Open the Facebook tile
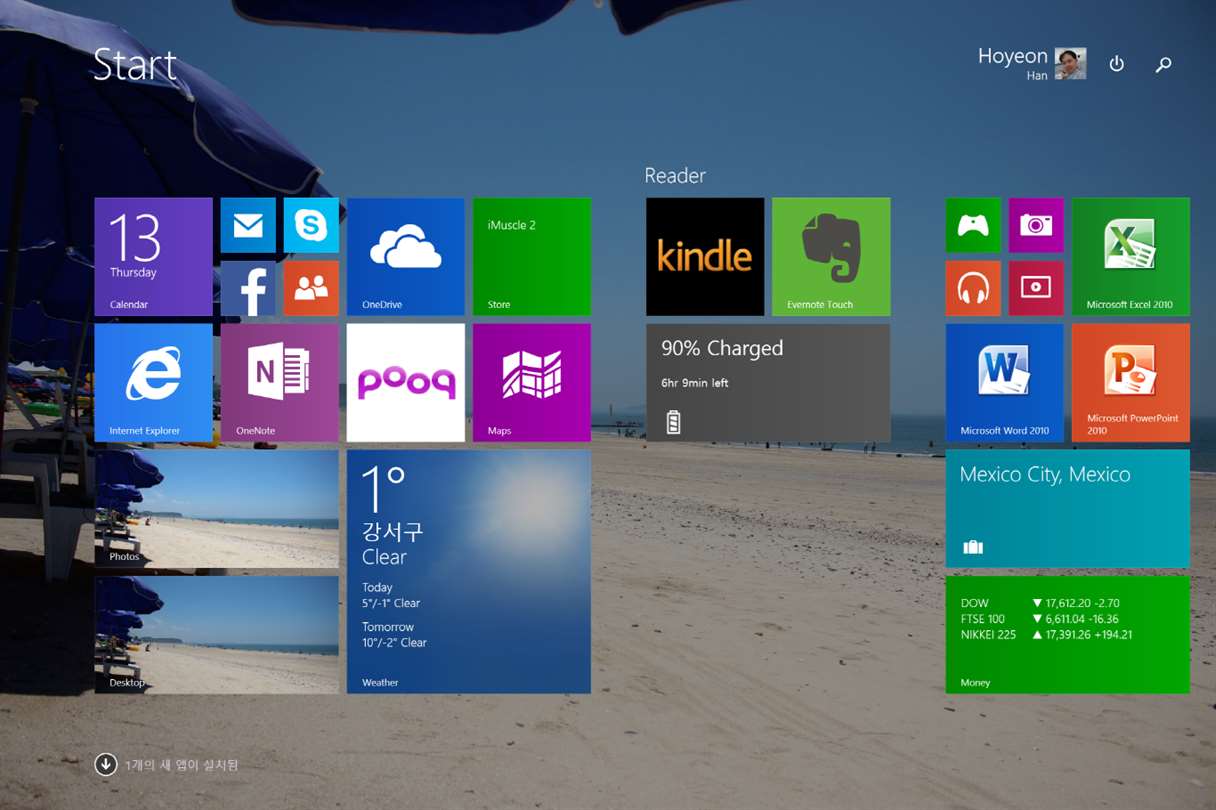 248,288
